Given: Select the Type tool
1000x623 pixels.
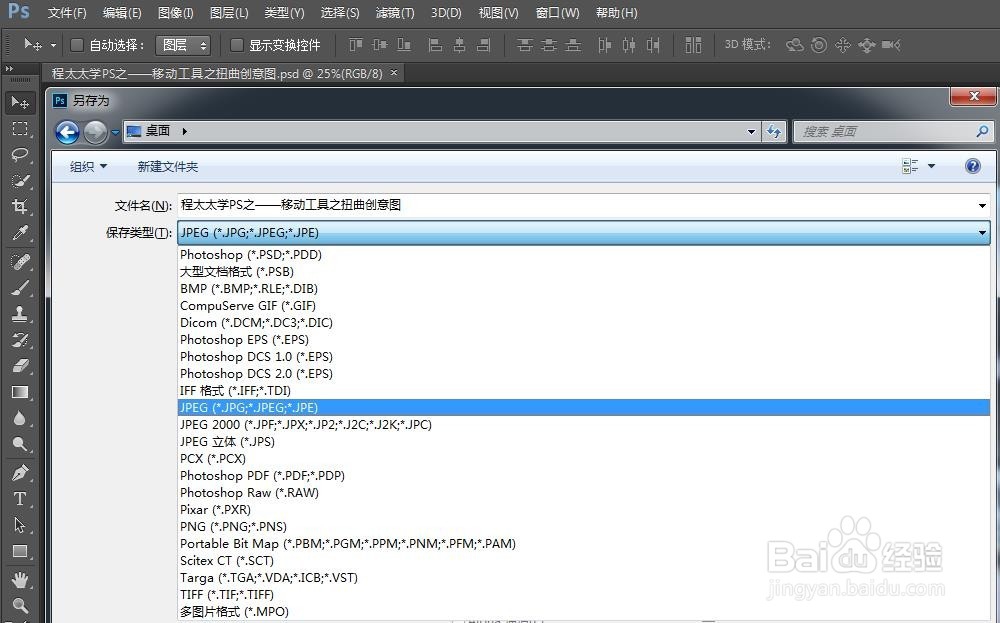Looking at the screenshot, I should (x=20, y=499).
